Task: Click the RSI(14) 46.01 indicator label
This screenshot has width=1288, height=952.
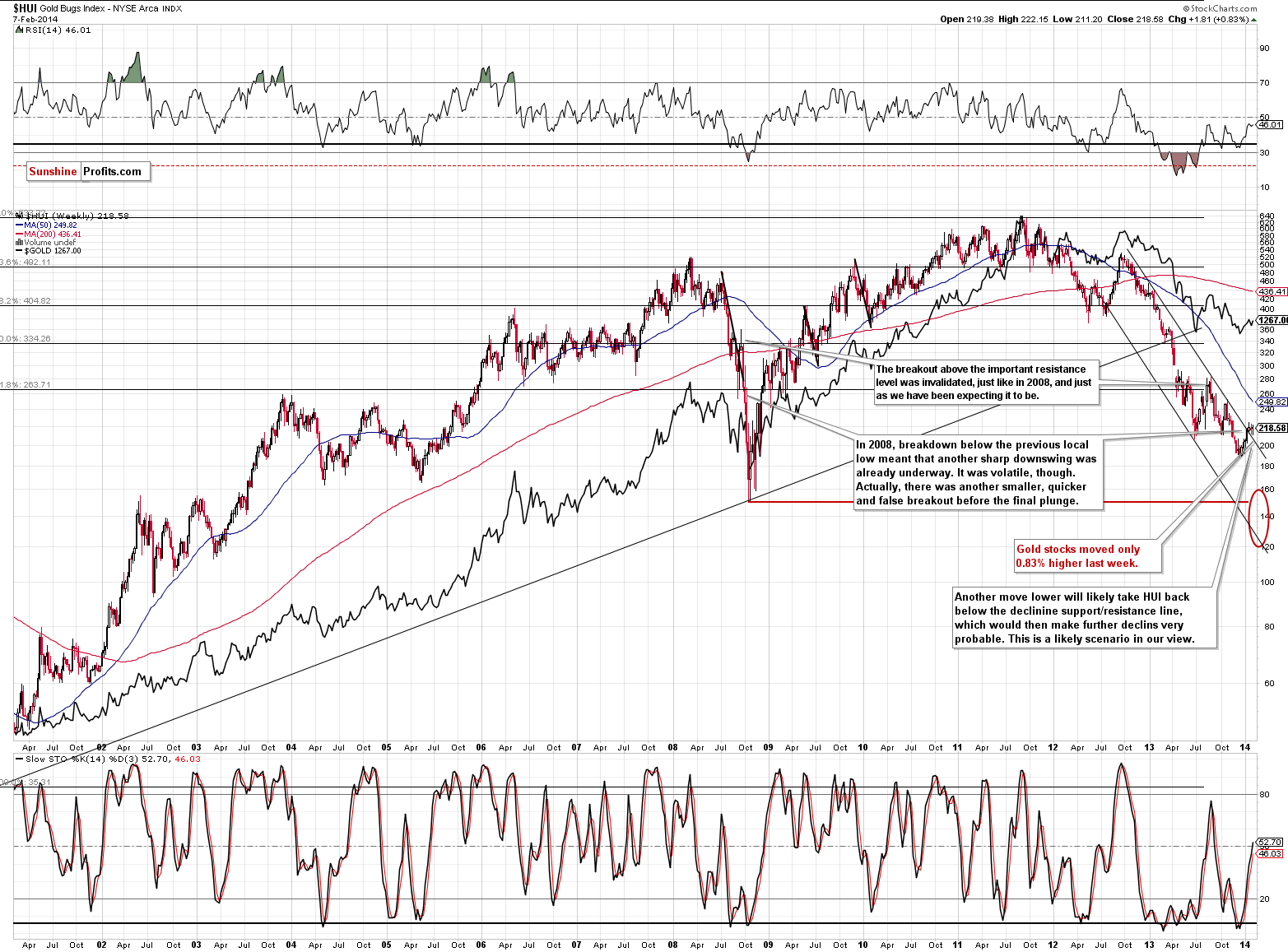Action: 53,30
